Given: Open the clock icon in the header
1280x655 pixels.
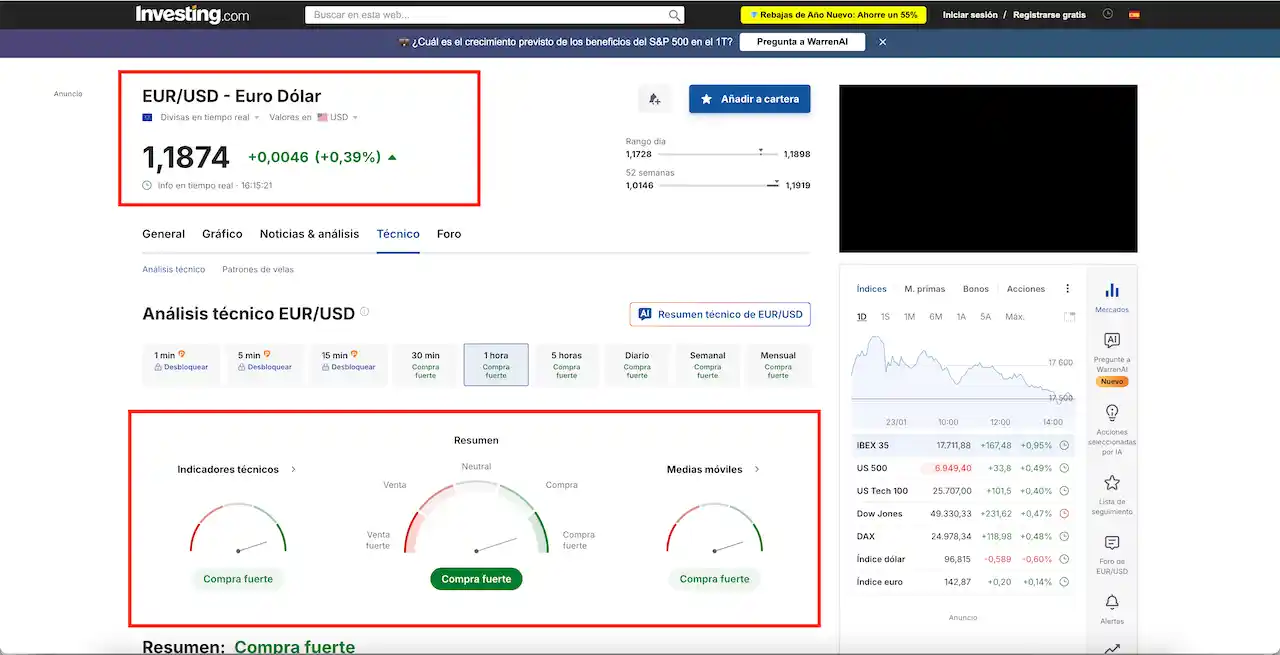Looking at the screenshot, I should 1108,15.
